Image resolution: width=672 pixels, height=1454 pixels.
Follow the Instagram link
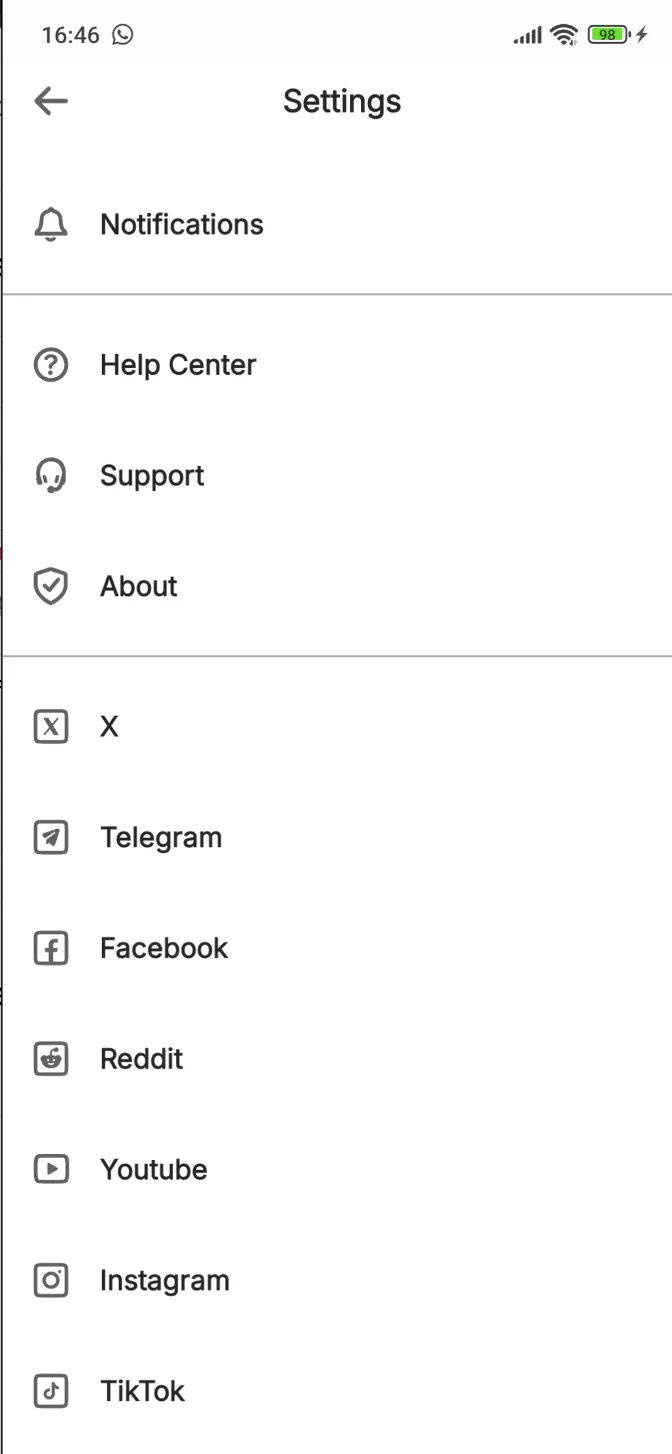(x=164, y=1280)
